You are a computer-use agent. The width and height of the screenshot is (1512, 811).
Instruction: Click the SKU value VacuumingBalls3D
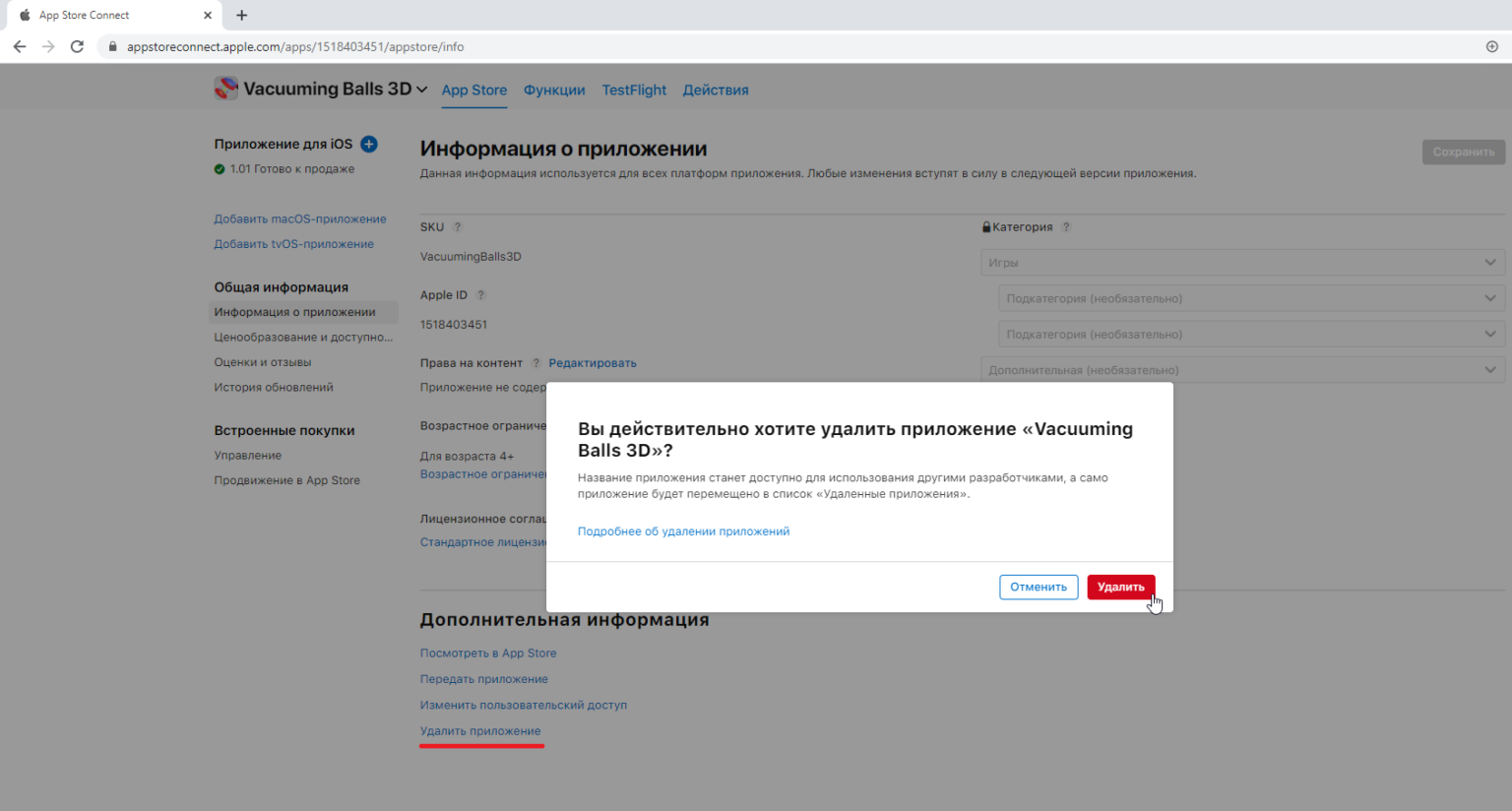[471, 257]
